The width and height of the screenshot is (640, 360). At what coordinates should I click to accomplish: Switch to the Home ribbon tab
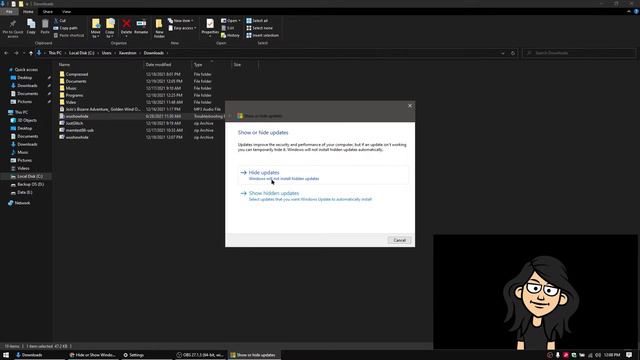coord(28,11)
